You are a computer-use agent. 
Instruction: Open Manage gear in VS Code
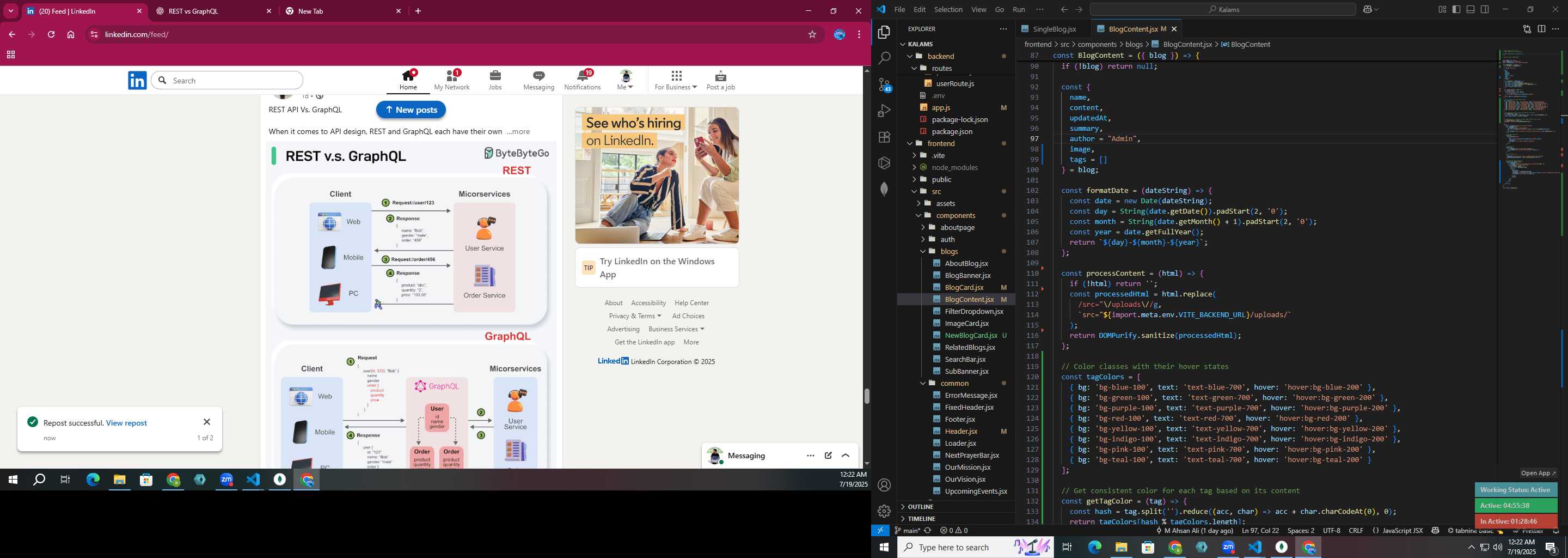coord(884,511)
